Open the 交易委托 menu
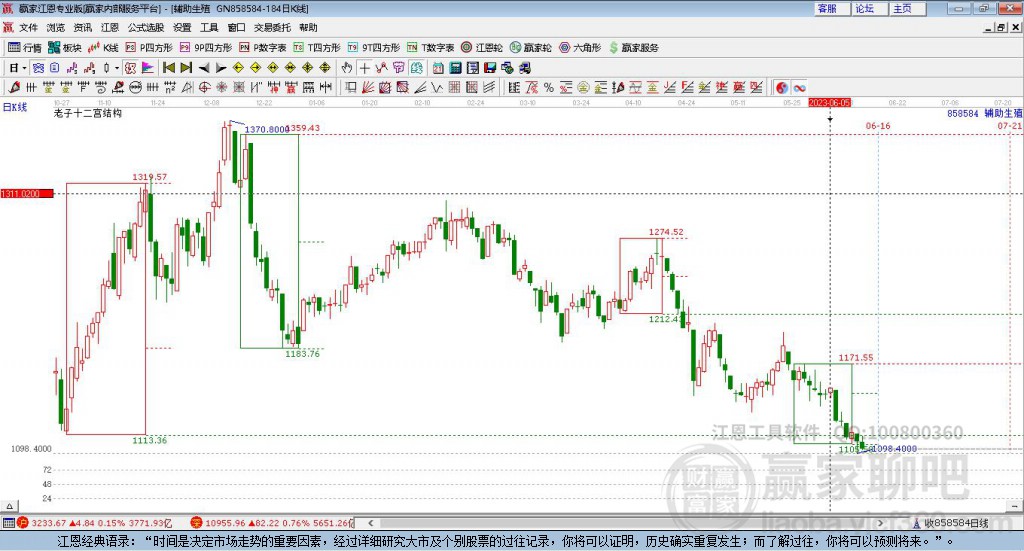This screenshot has height=551, width=1024. tap(272, 27)
